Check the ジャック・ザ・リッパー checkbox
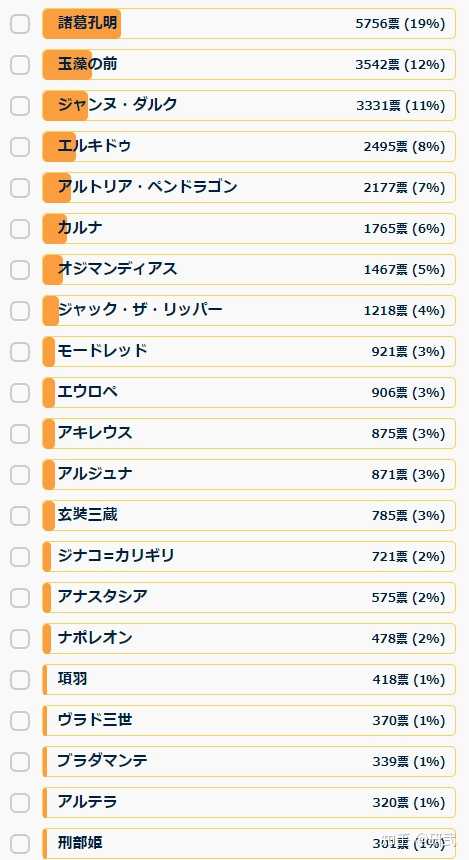469x860 pixels. coord(20,310)
